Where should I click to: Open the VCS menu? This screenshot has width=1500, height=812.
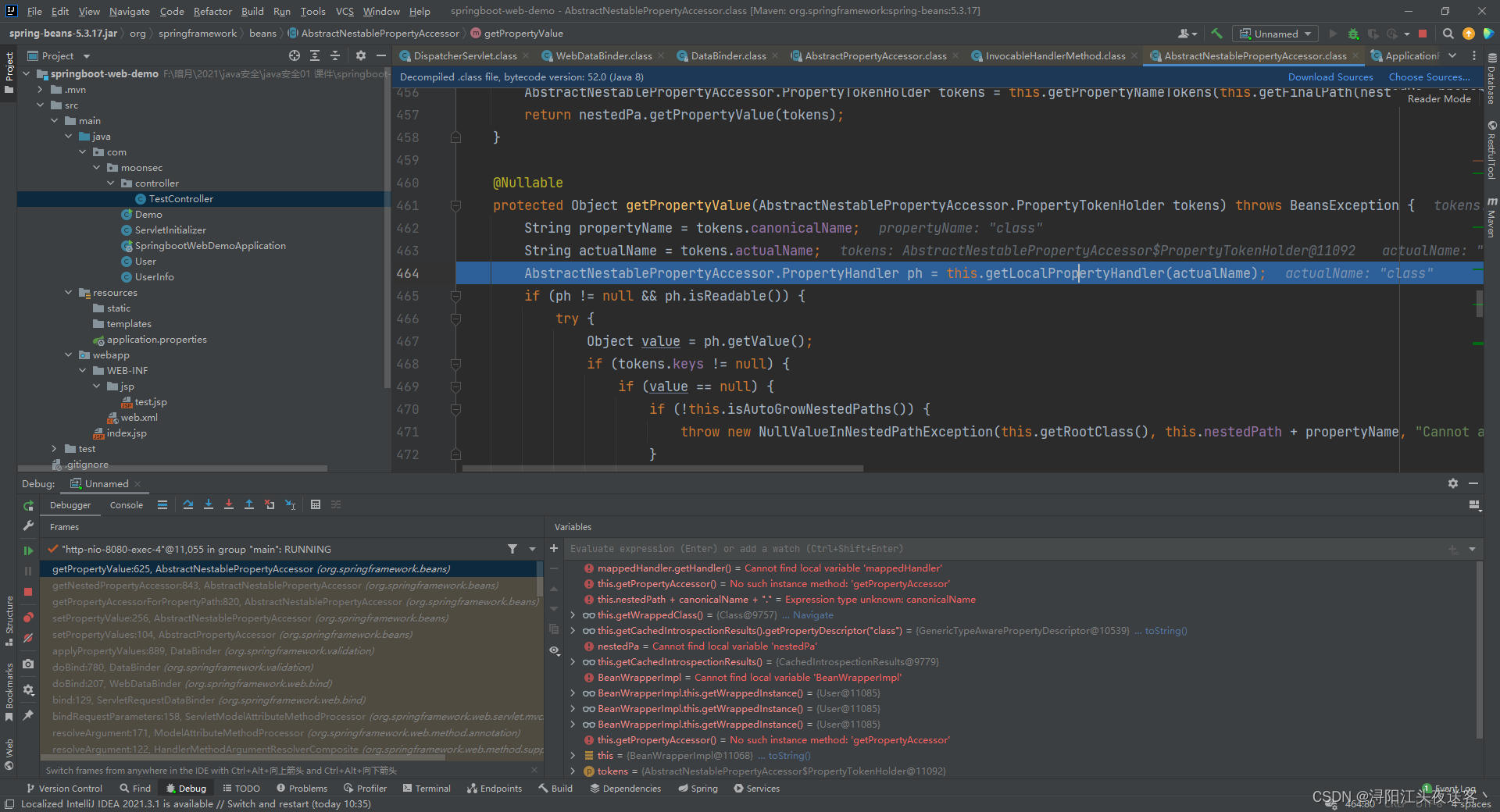coord(345,11)
